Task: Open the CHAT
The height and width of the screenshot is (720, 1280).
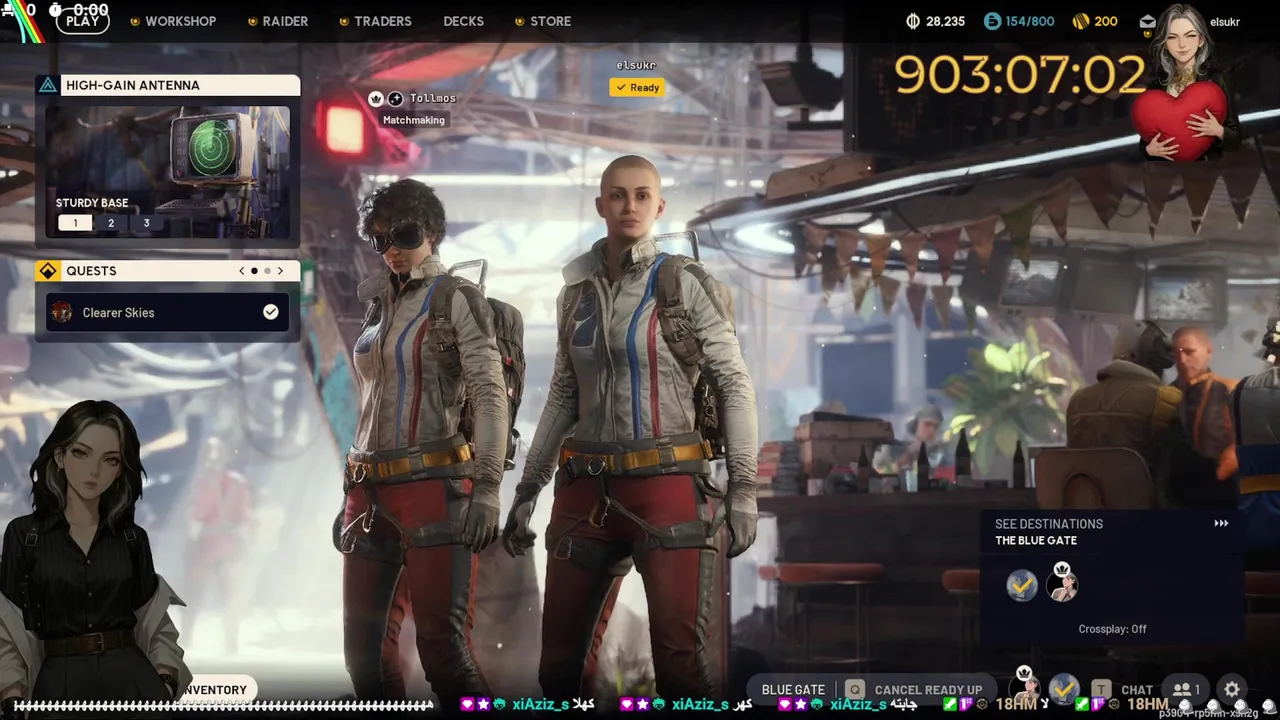Action: [1137, 690]
